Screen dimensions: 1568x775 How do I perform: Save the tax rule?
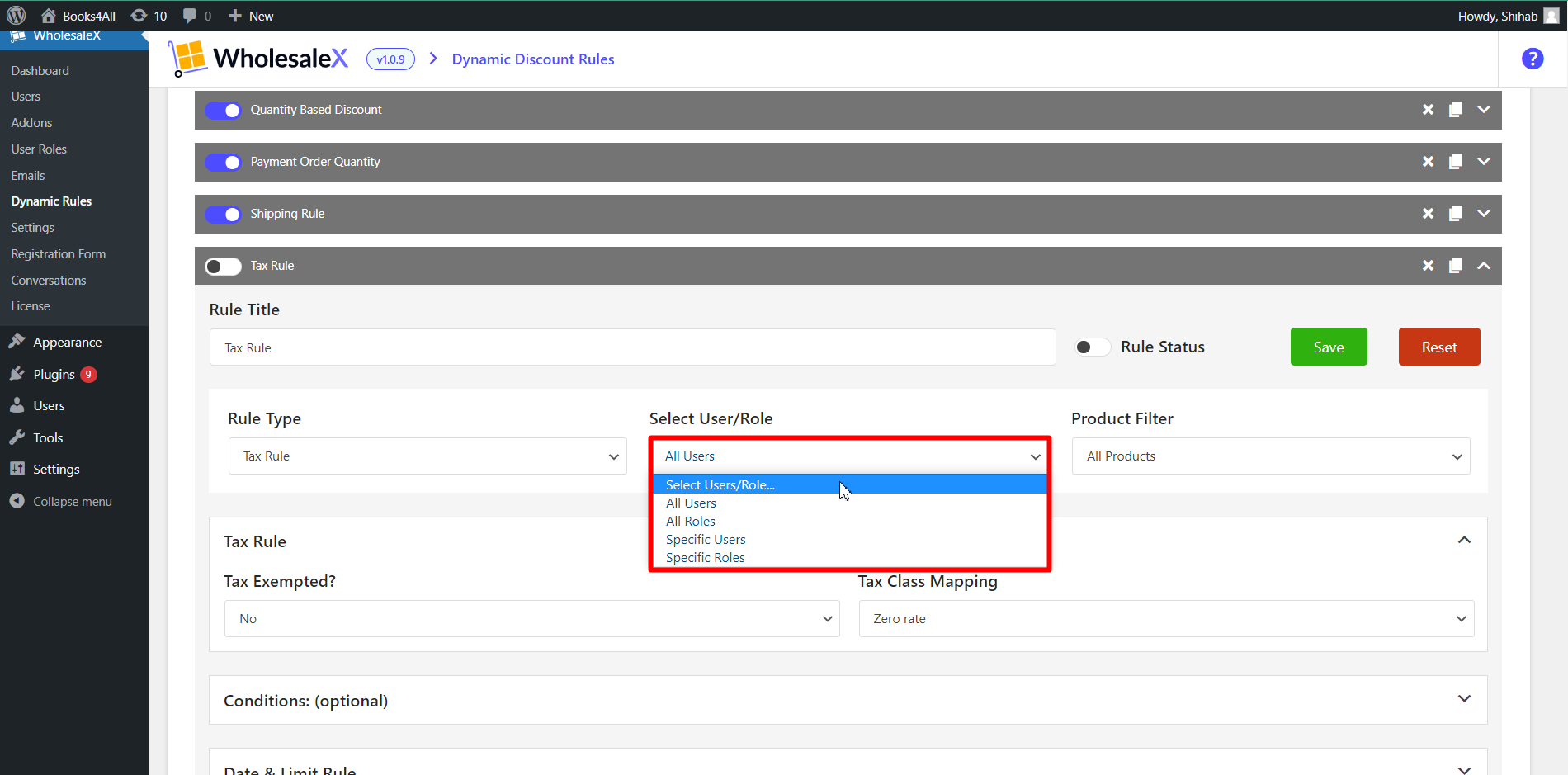click(1329, 347)
